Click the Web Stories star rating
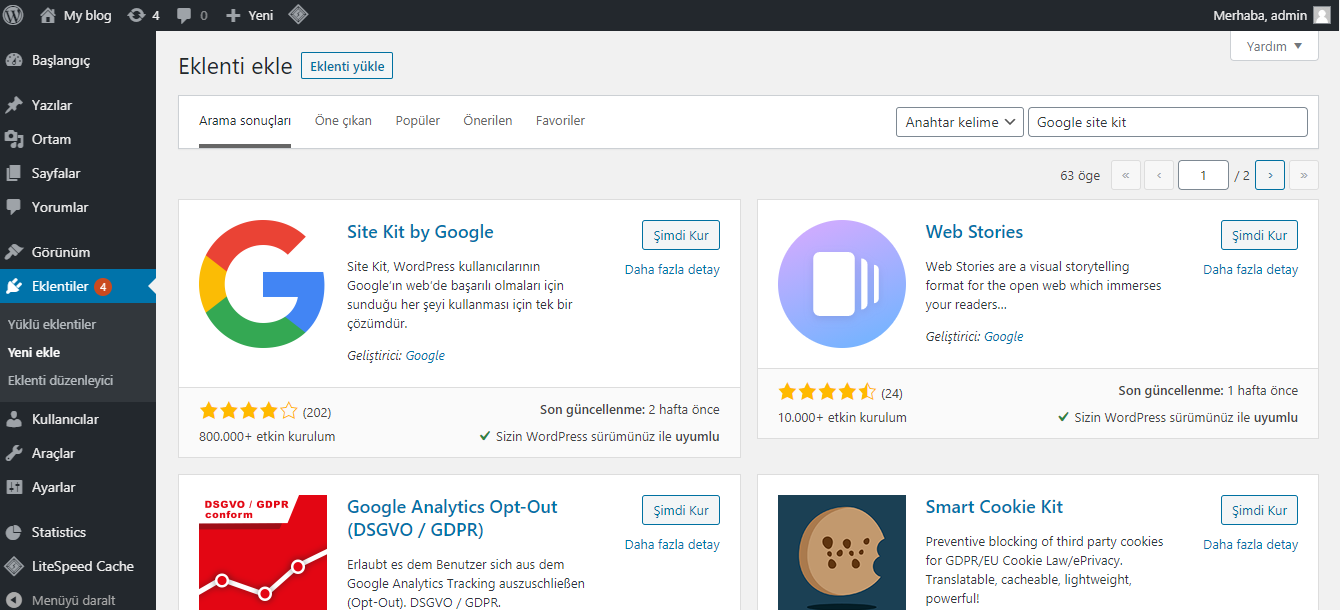 [x=827, y=392]
